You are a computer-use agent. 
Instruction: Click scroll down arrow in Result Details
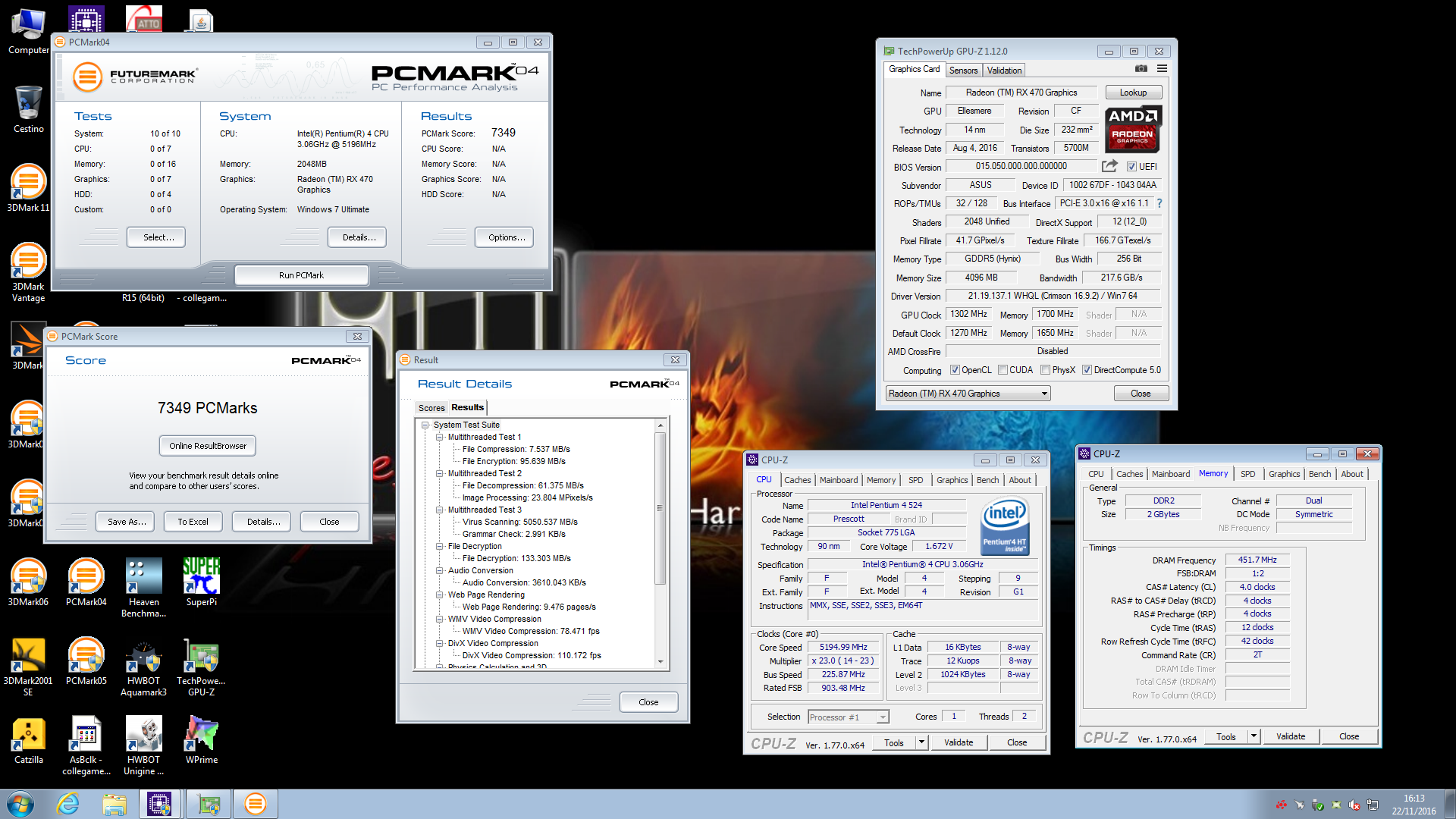click(660, 662)
